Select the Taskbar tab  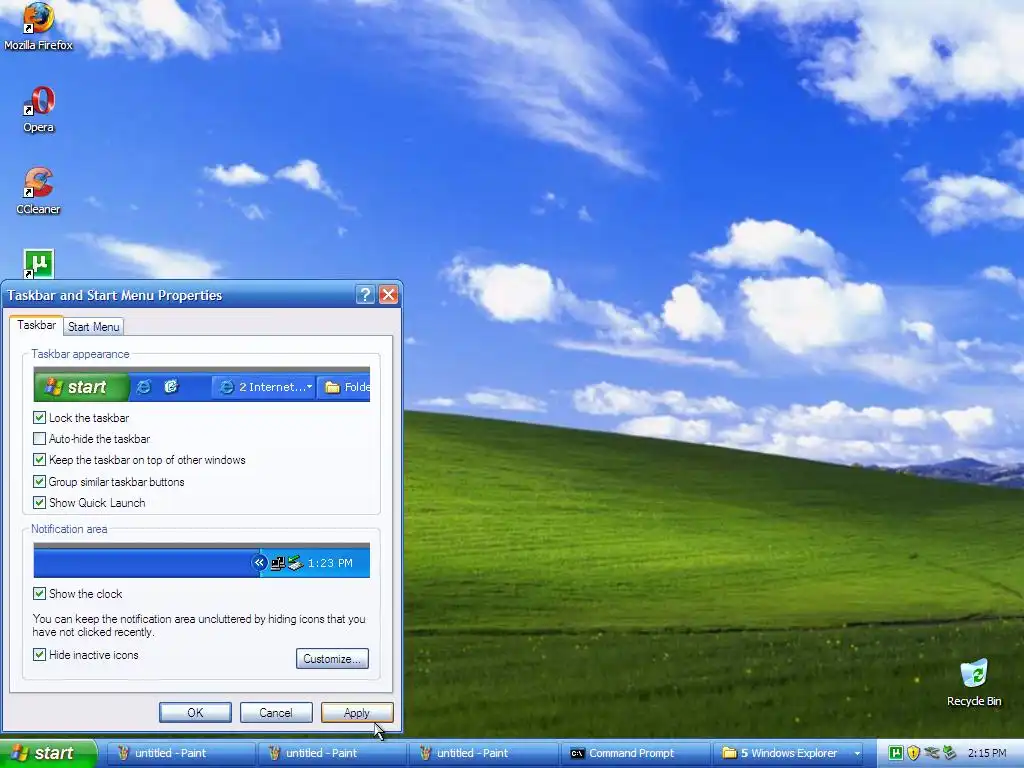37,325
